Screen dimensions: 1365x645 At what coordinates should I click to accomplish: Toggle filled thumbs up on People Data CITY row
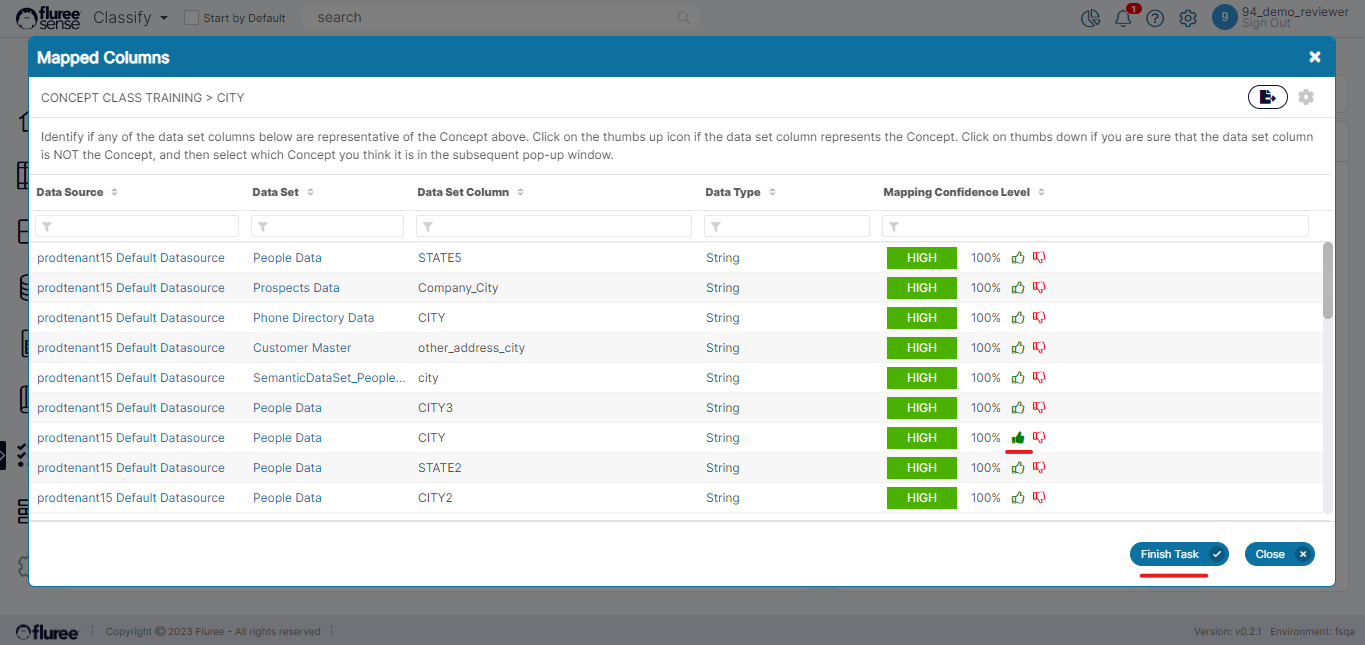tap(1018, 438)
